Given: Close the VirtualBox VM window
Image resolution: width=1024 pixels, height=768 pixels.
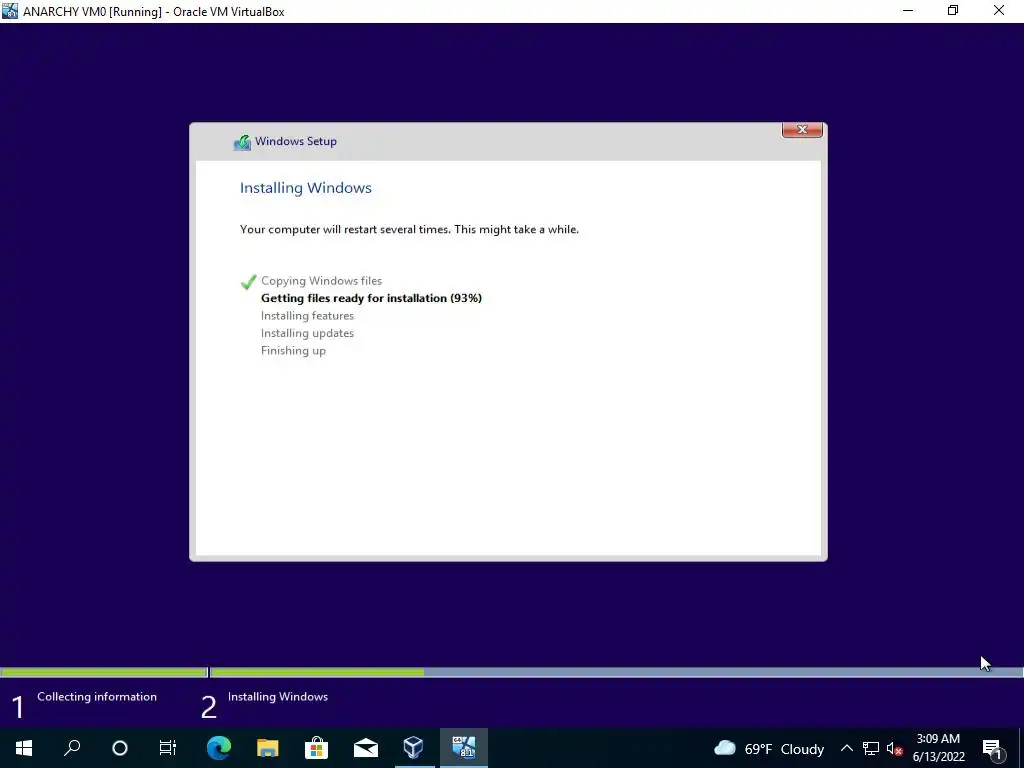Looking at the screenshot, I should click(999, 10).
